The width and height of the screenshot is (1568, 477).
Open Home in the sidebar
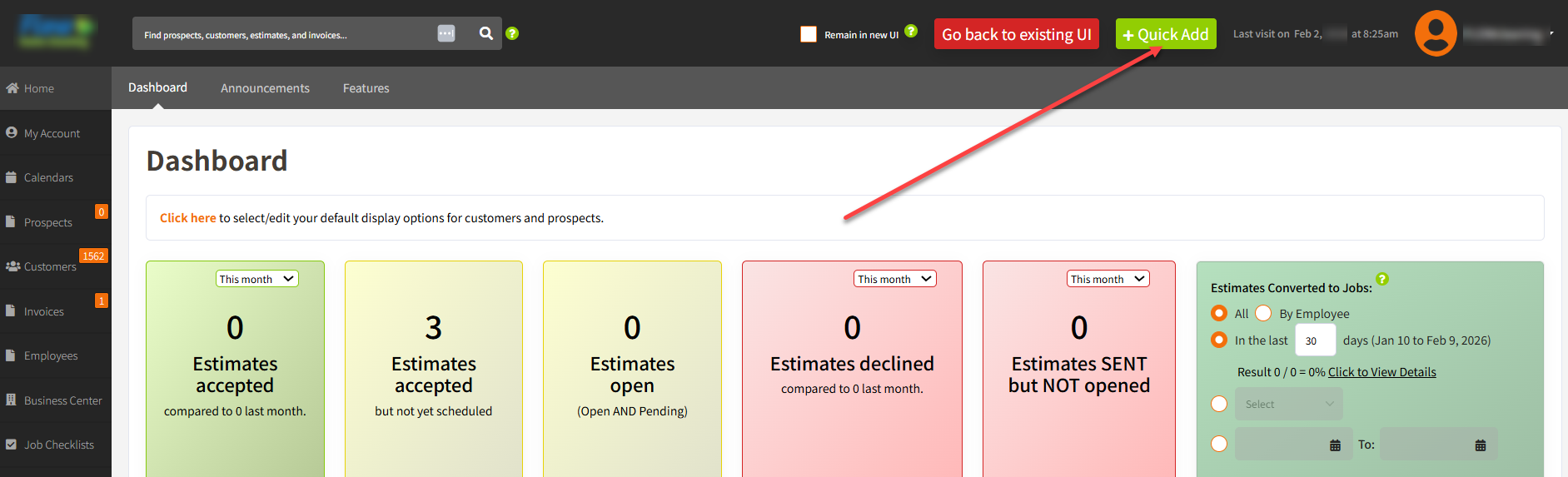[x=56, y=88]
